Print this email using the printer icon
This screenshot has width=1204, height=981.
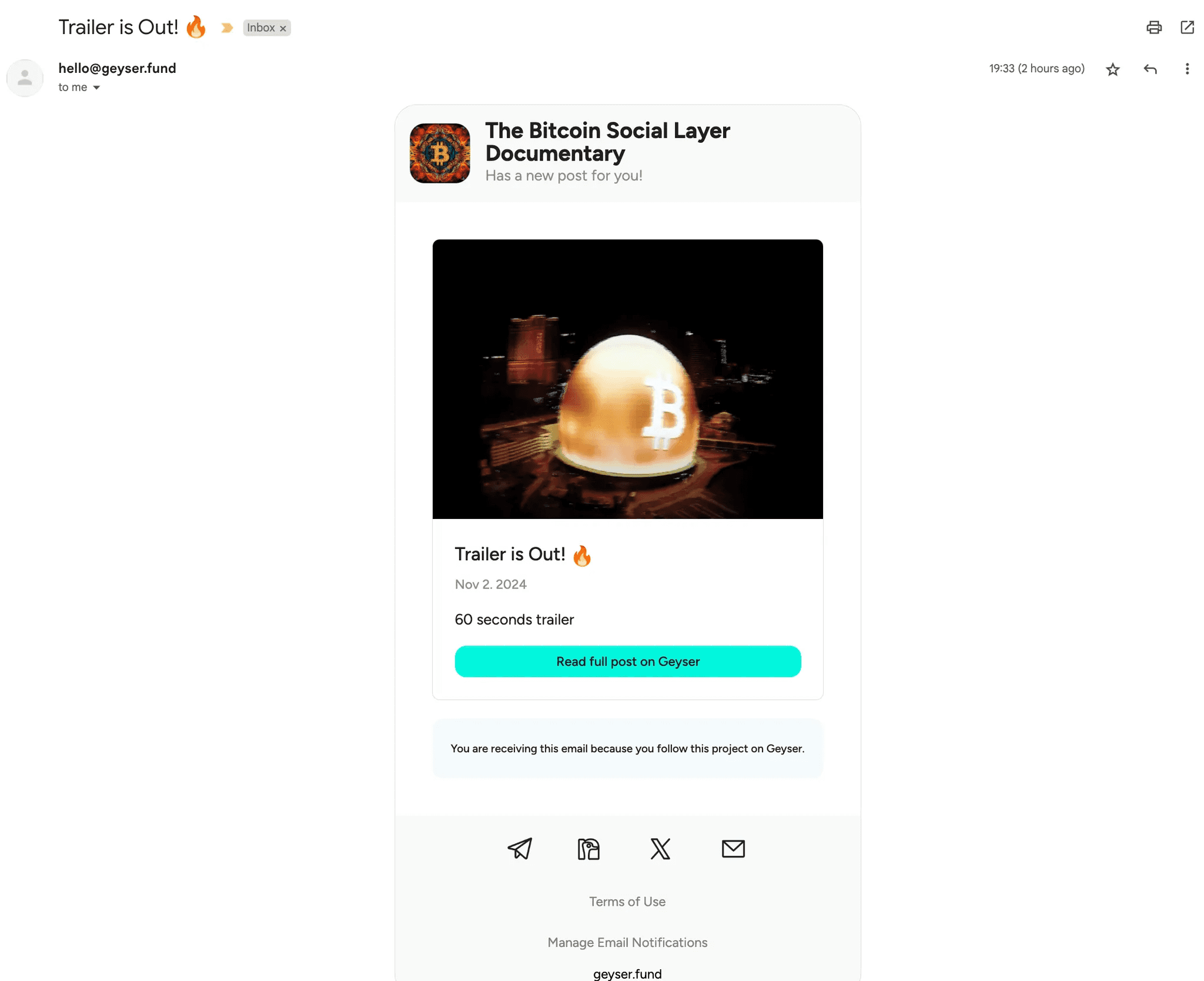(1153, 27)
